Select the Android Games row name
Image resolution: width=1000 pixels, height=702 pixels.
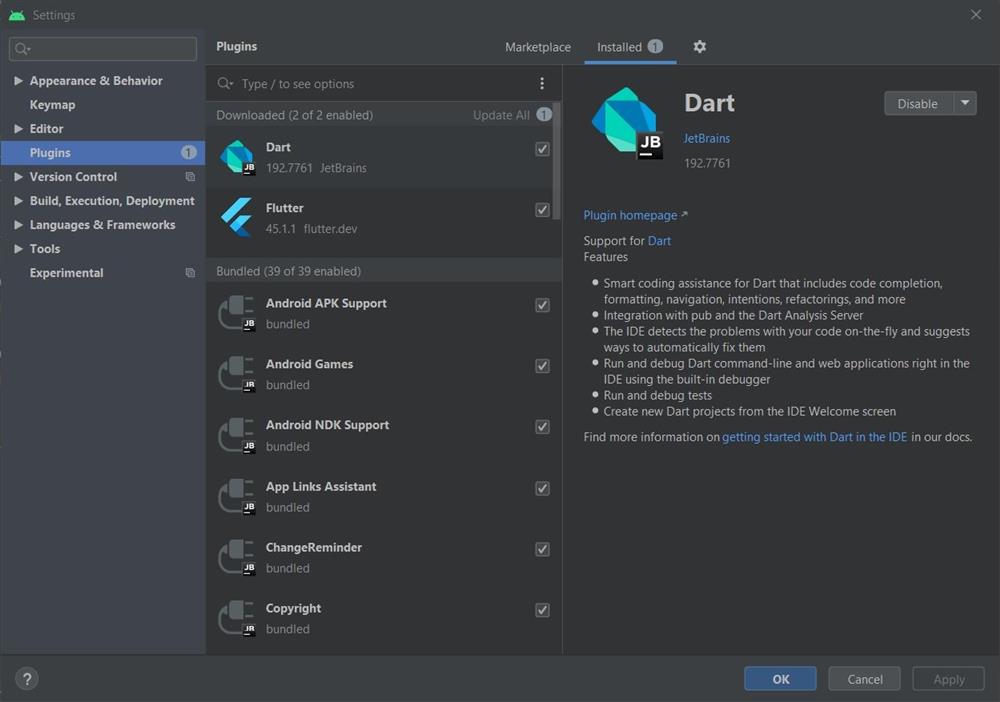click(x=309, y=364)
